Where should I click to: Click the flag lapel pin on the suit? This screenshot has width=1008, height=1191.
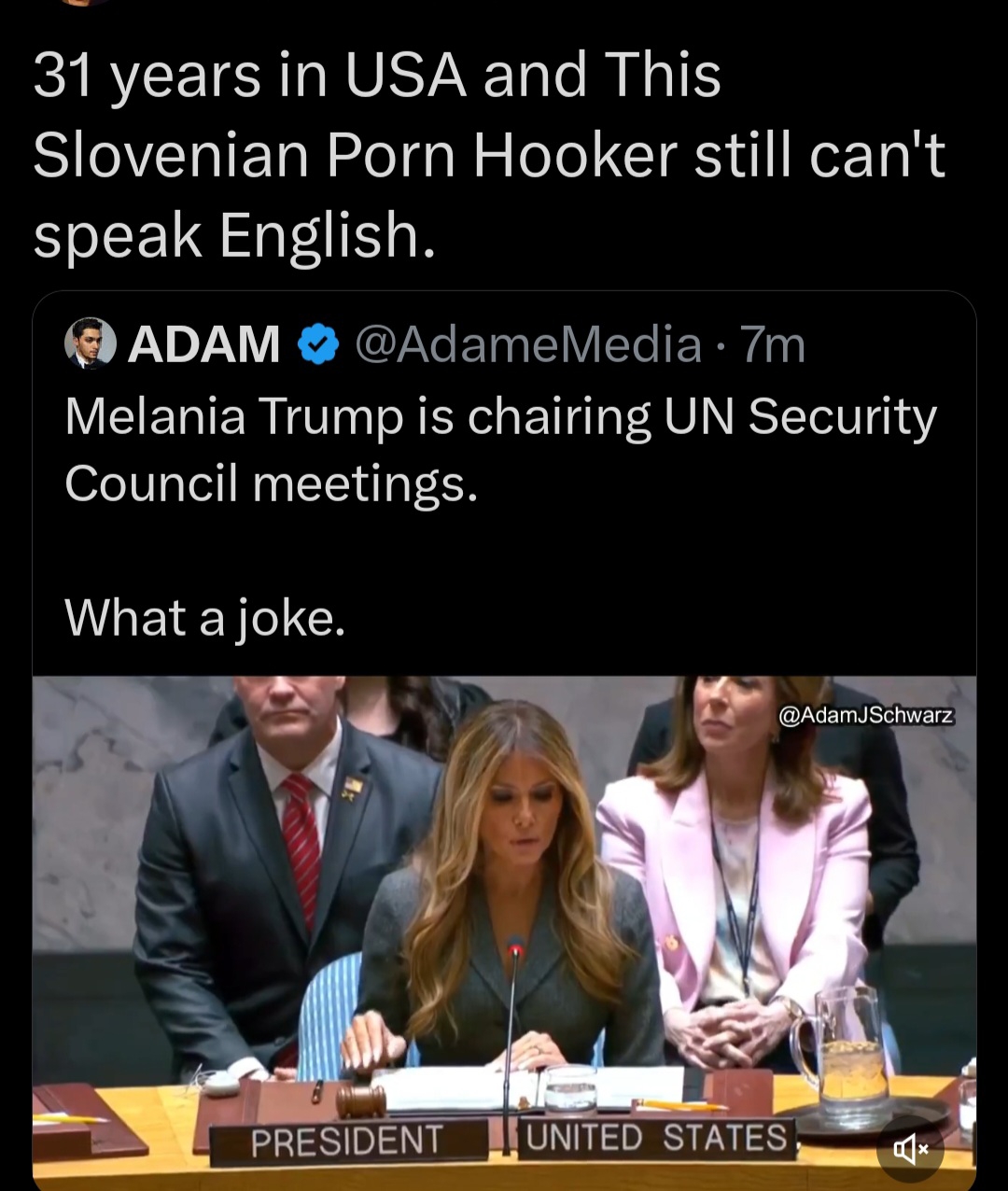[x=353, y=789]
